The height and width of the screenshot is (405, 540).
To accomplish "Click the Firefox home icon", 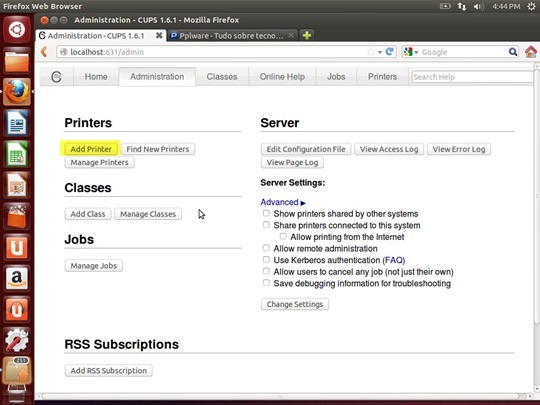I will click(x=531, y=52).
